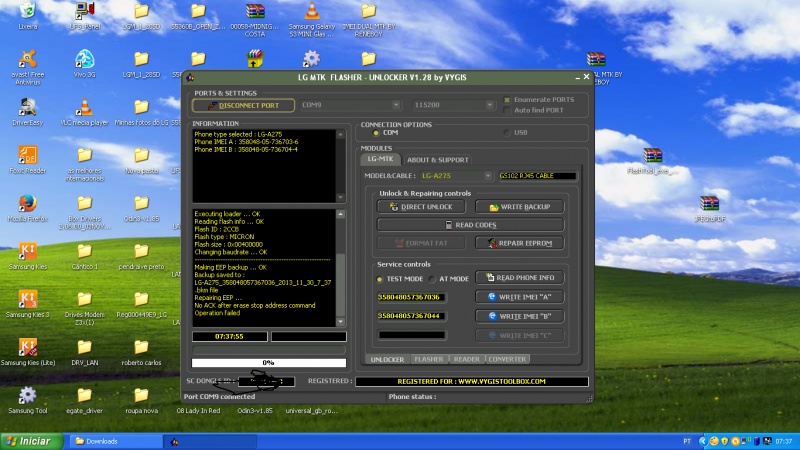Click the PT language indicator in tray
Screen dimensions: 800x450
[x=687, y=441]
